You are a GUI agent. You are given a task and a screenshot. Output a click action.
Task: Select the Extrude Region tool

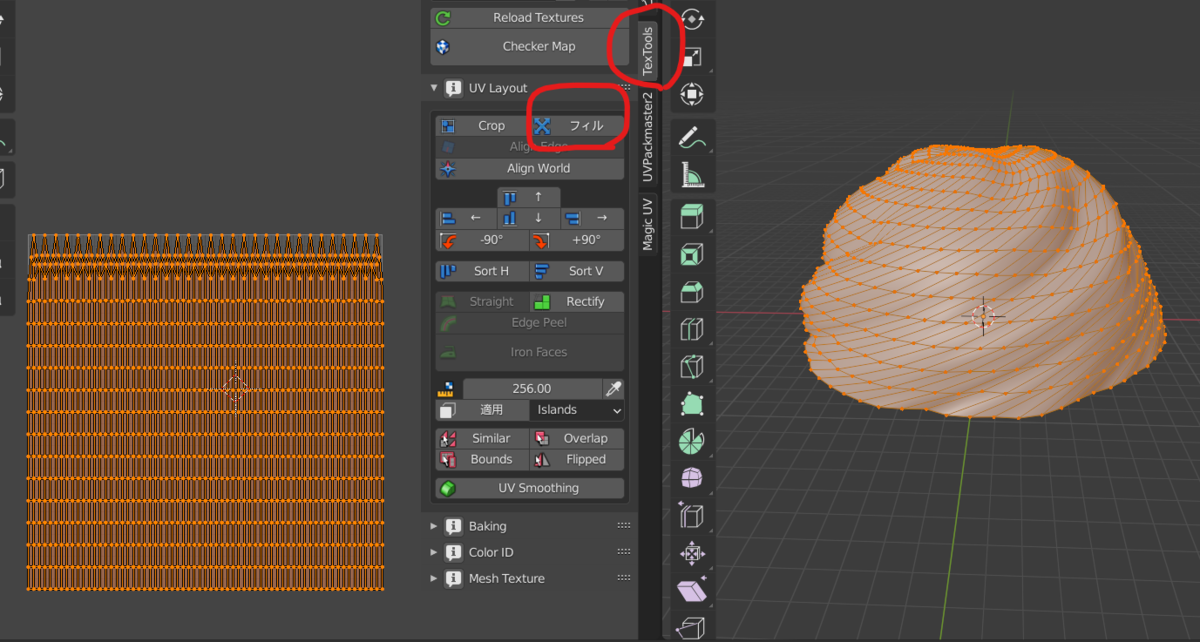[692, 217]
